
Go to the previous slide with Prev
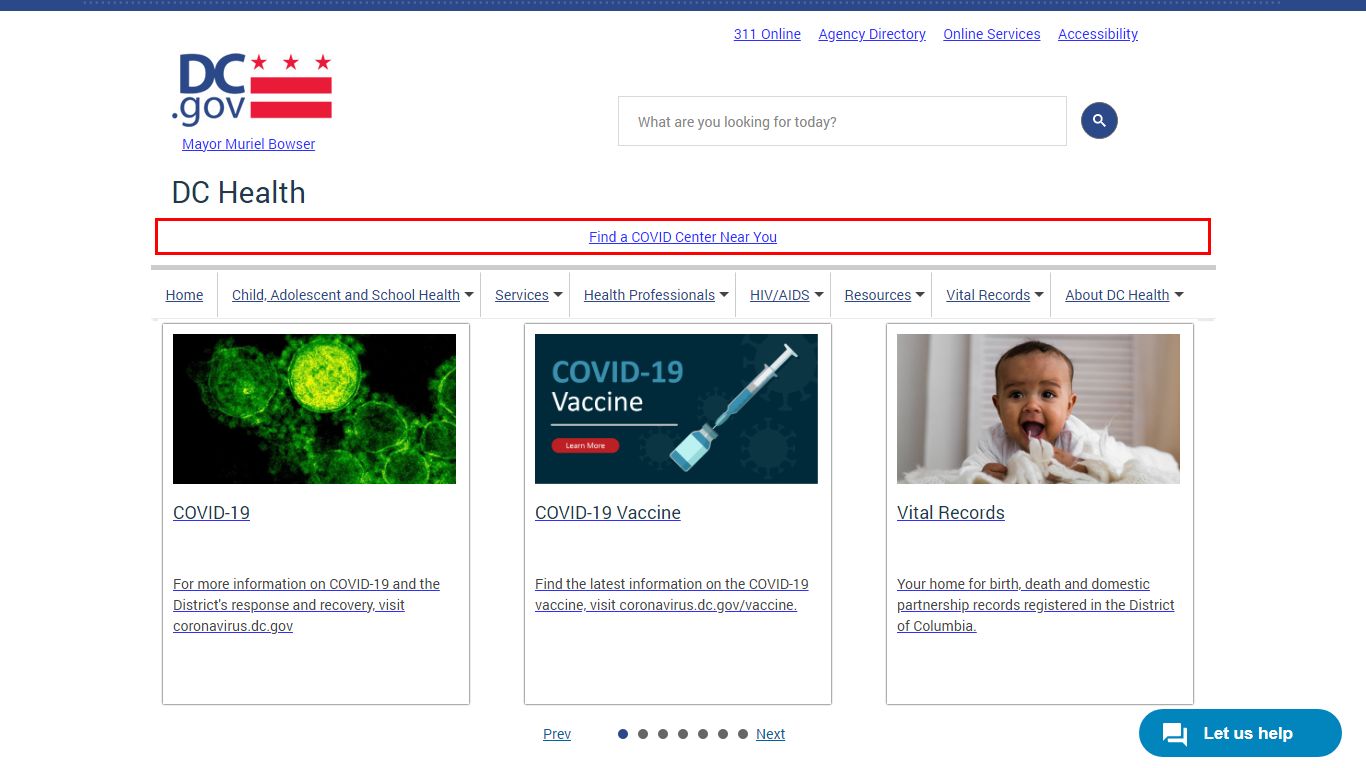(557, 734)
